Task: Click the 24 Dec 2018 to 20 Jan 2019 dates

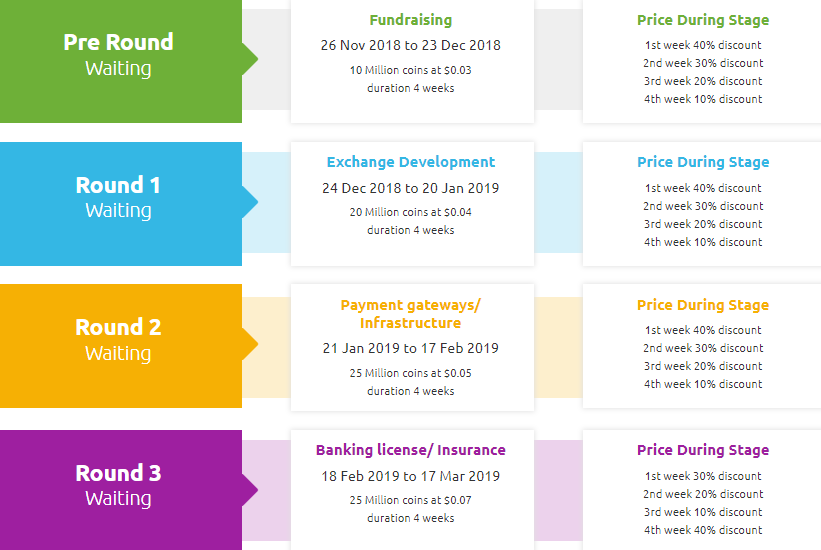Action: (410, 188)
